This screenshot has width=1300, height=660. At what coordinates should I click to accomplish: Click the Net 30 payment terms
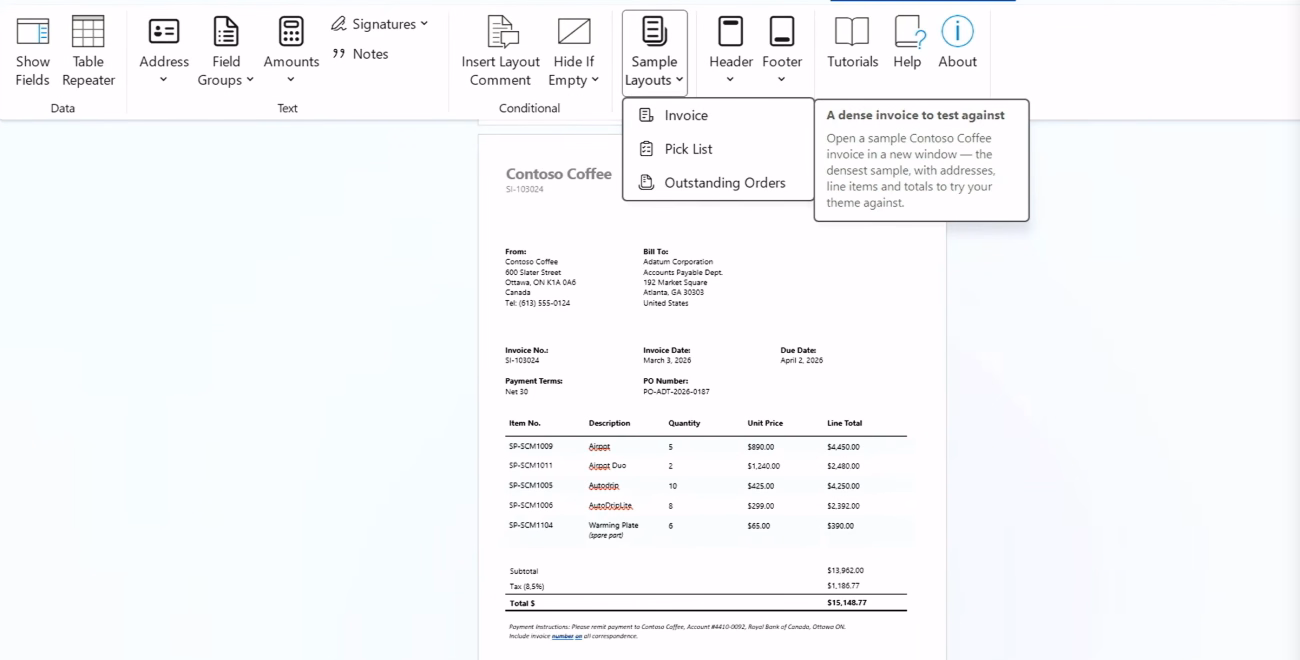(x=516, y=392)
